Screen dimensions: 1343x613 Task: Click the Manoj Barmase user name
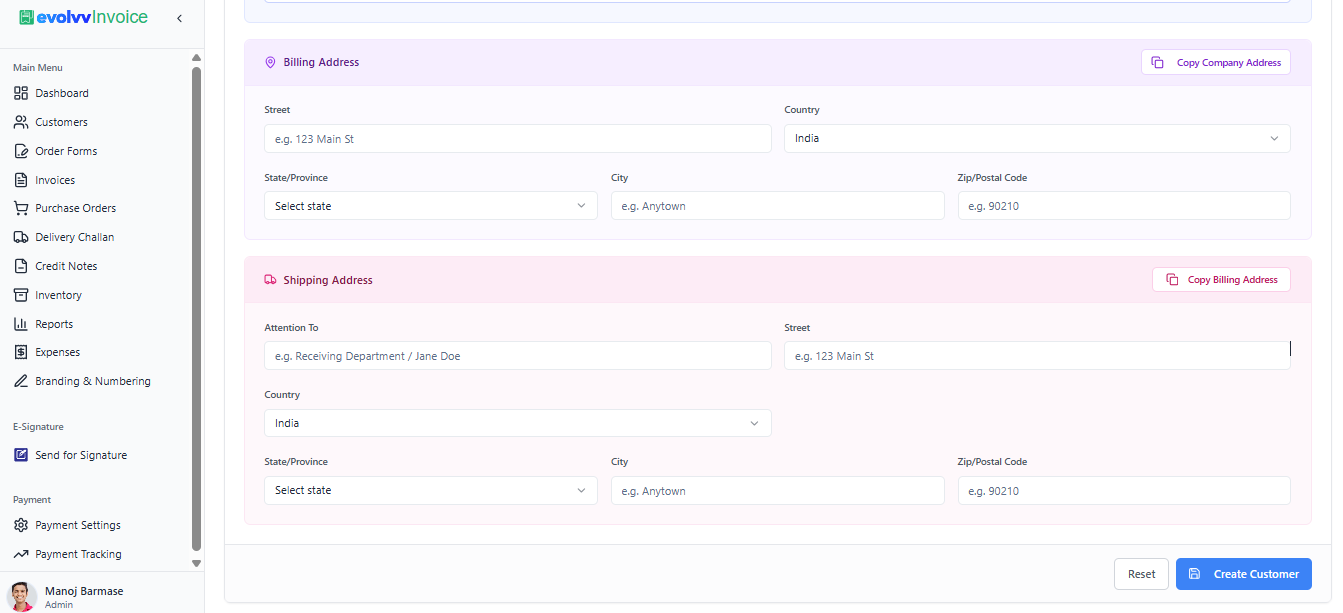click(x=84, y=591)
